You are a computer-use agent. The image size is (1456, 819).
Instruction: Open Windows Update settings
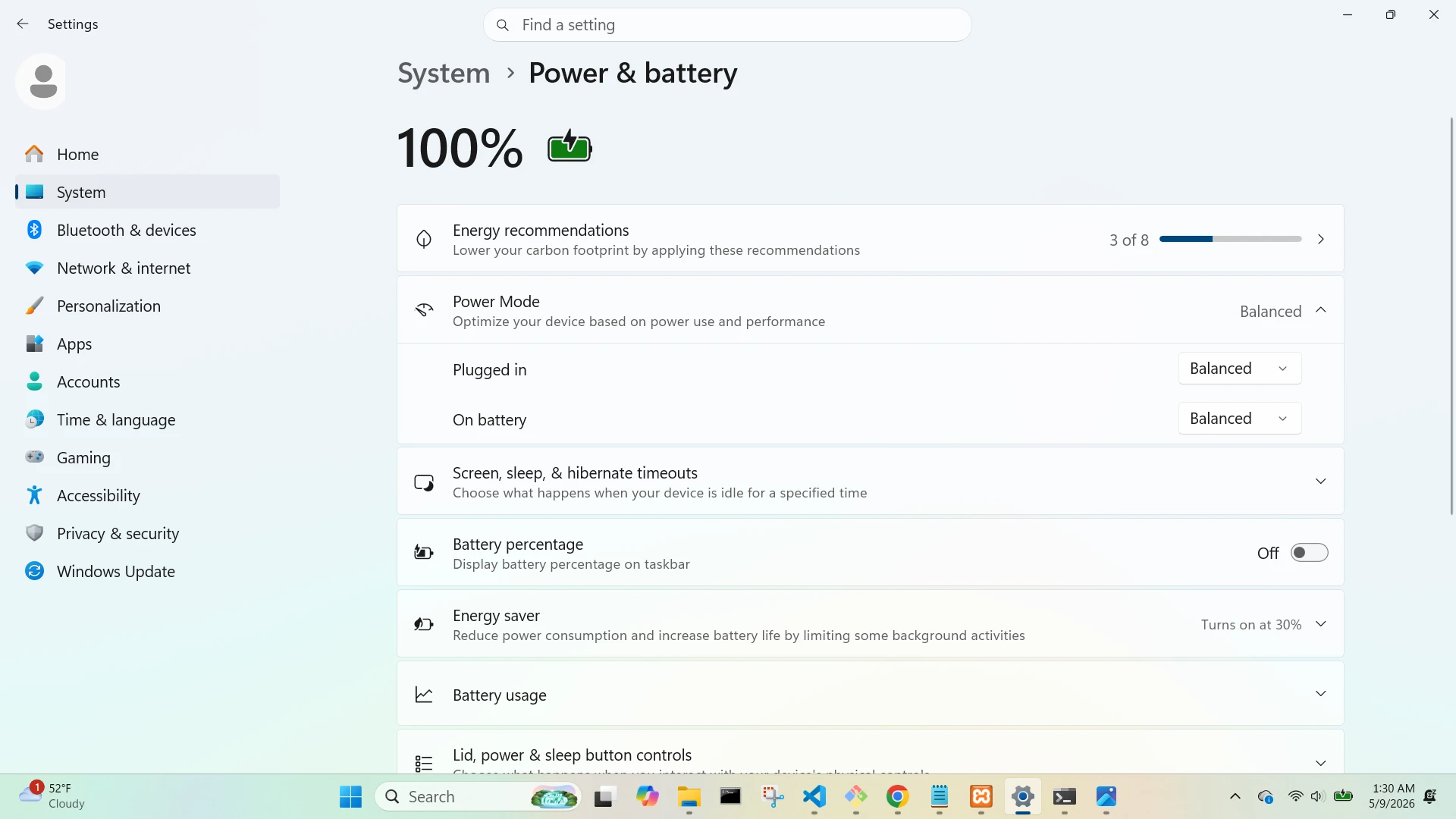point(148,571)
